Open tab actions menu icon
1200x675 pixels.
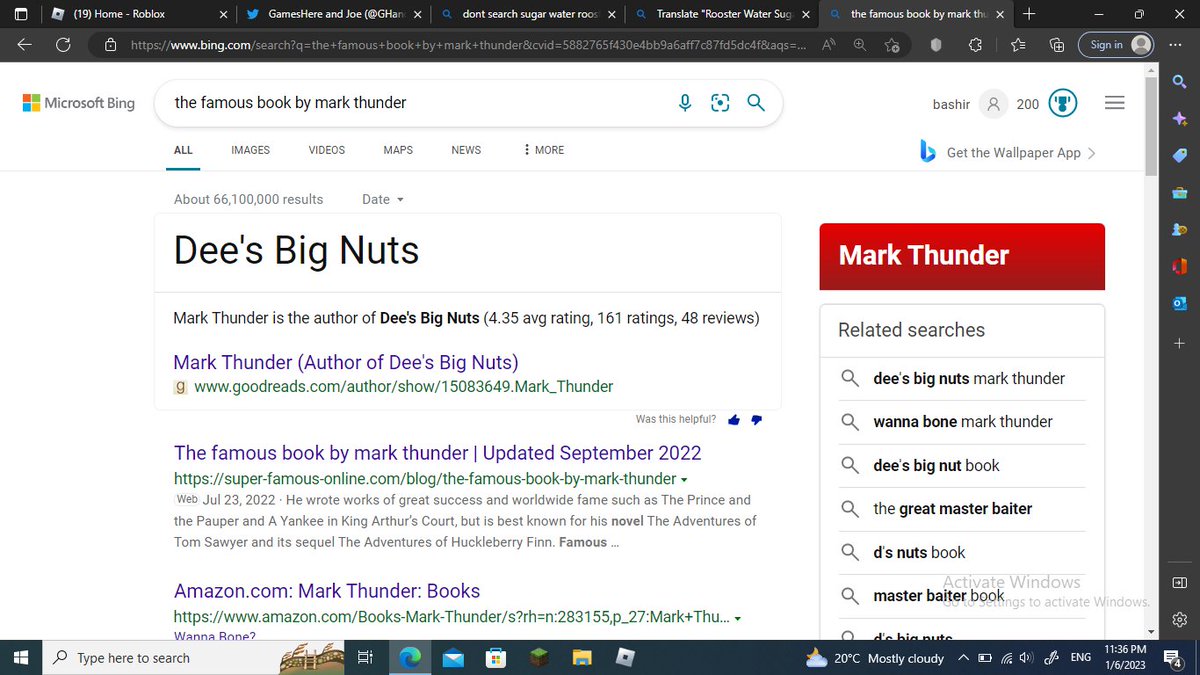click(21, 14)
